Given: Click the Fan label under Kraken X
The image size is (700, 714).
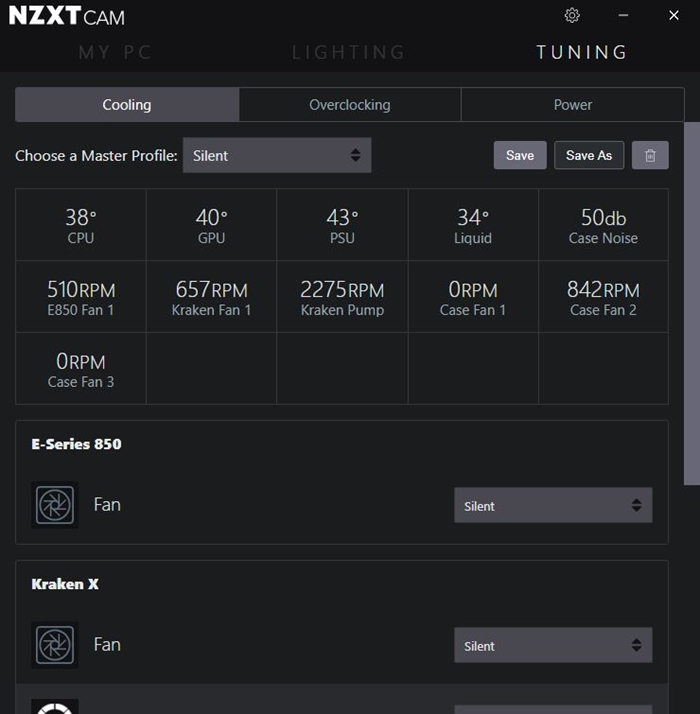Looking at the screenshot, I should [x=107, y=644].
